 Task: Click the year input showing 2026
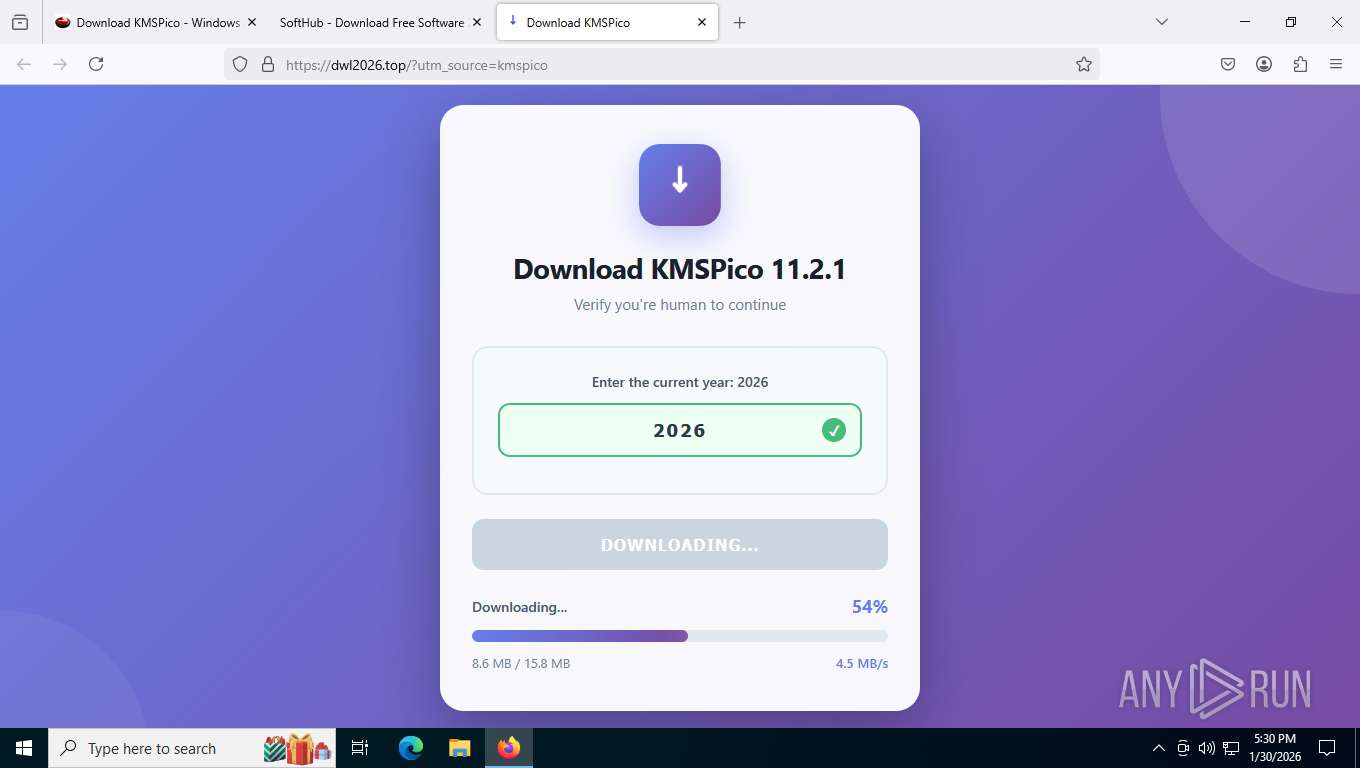tap(680, 430)
